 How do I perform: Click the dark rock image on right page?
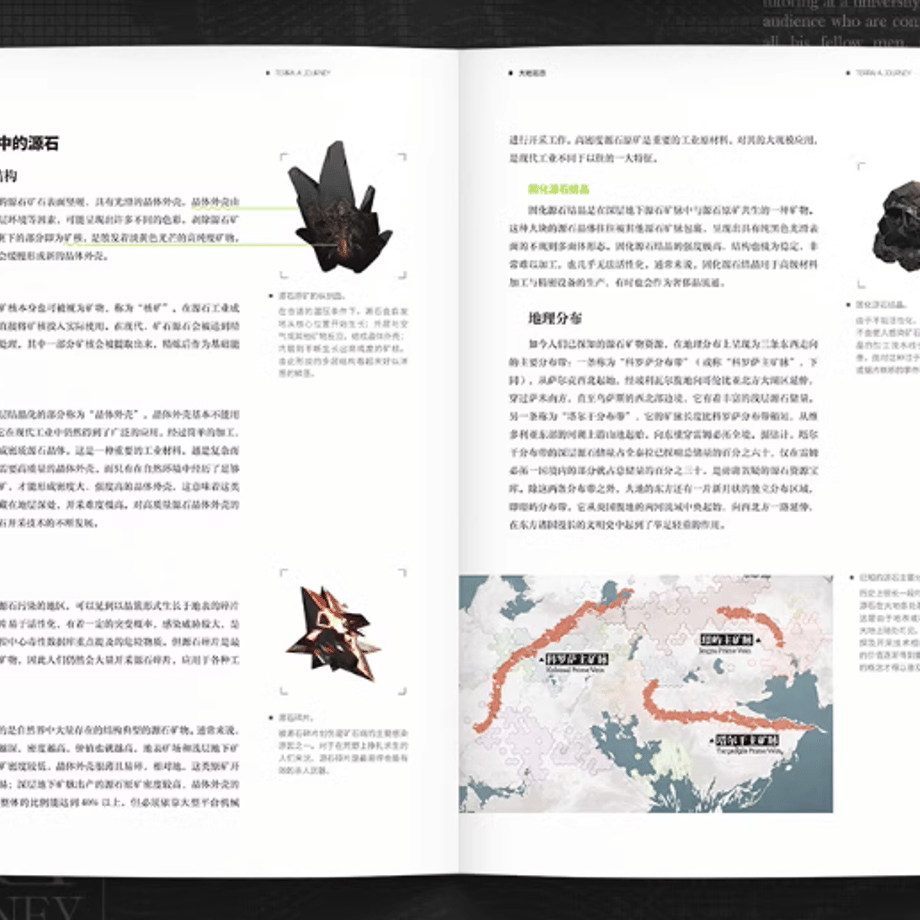point(896,226)
